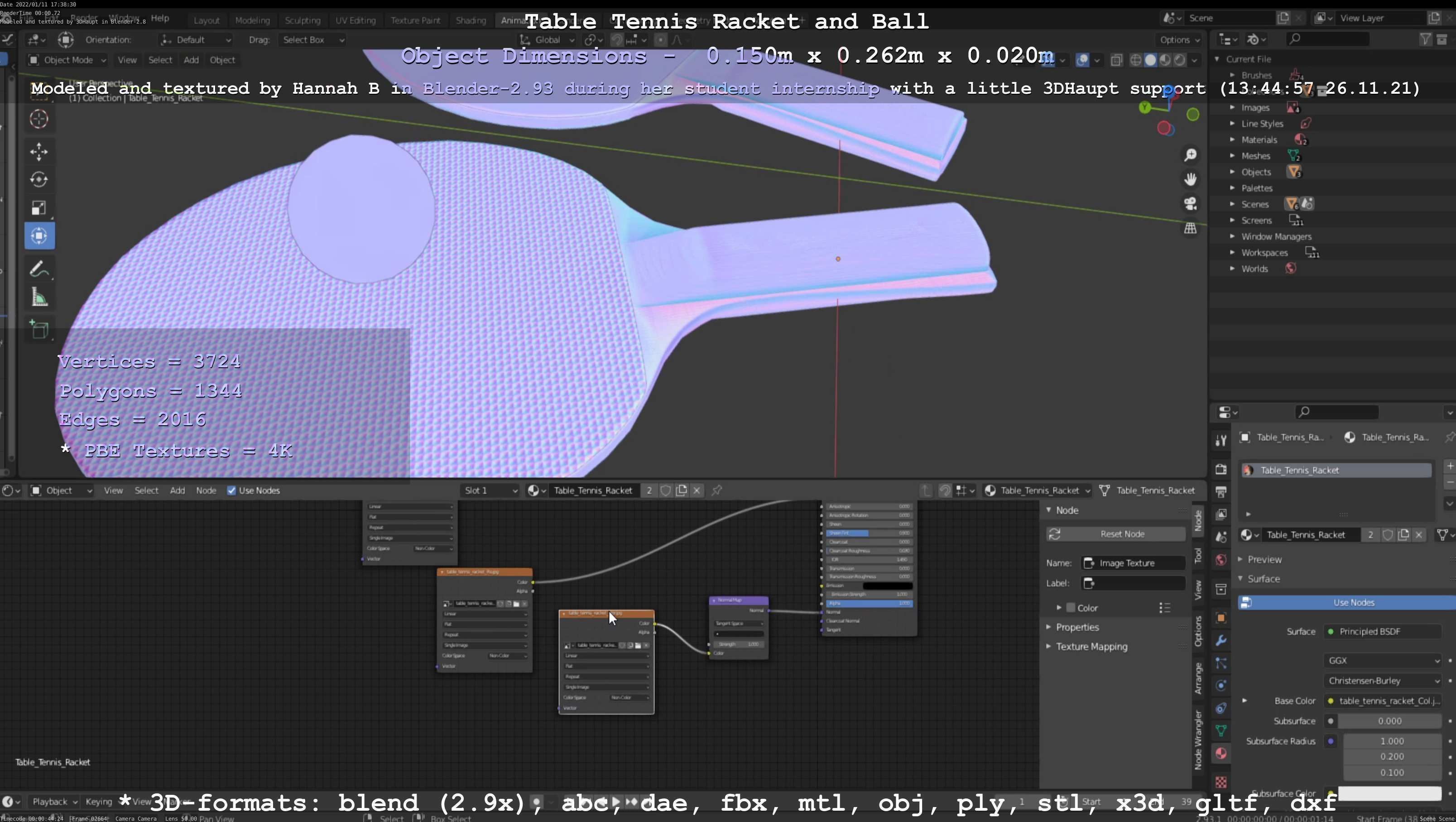1456x822 pixels.
Task: Open Orientation Default dropdown
Action: [196, 39]
